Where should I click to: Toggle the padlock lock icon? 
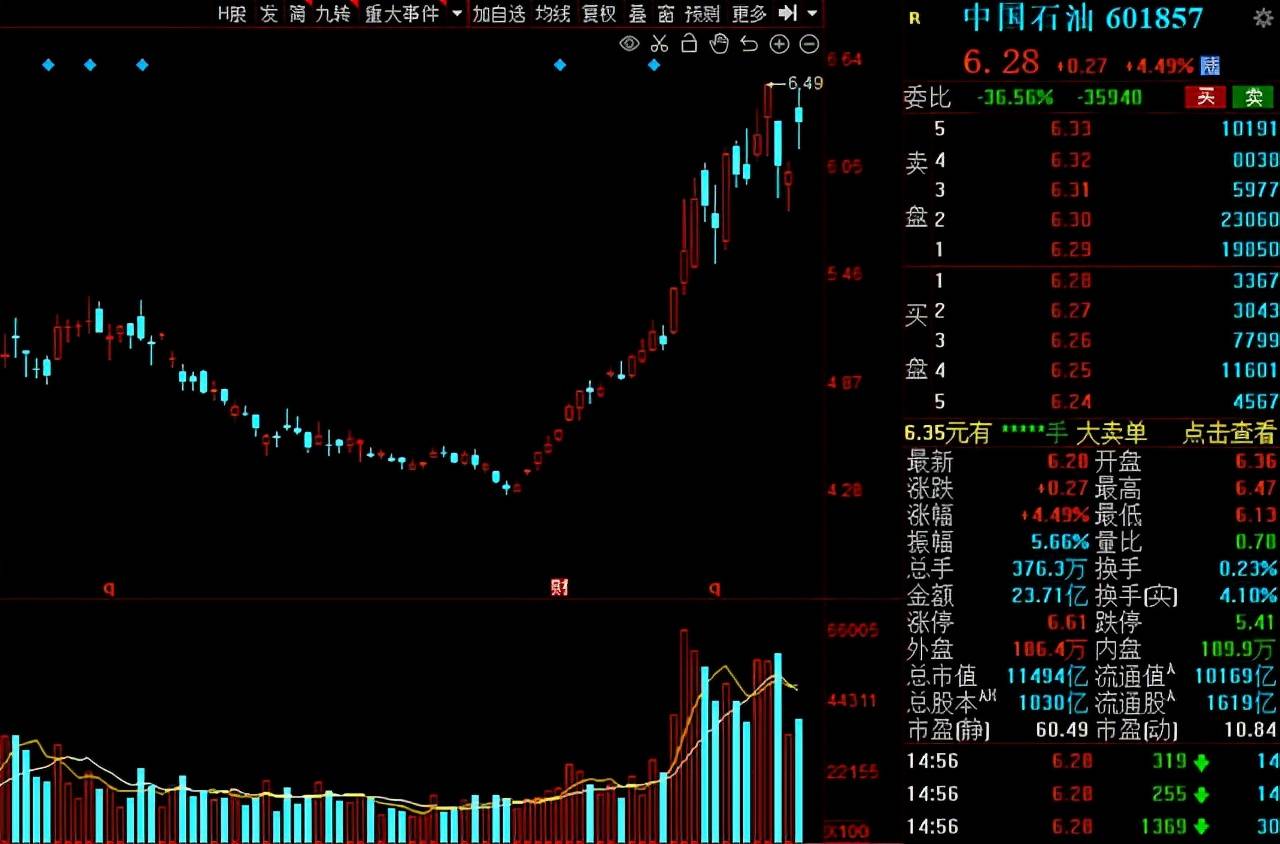(689, 43)
